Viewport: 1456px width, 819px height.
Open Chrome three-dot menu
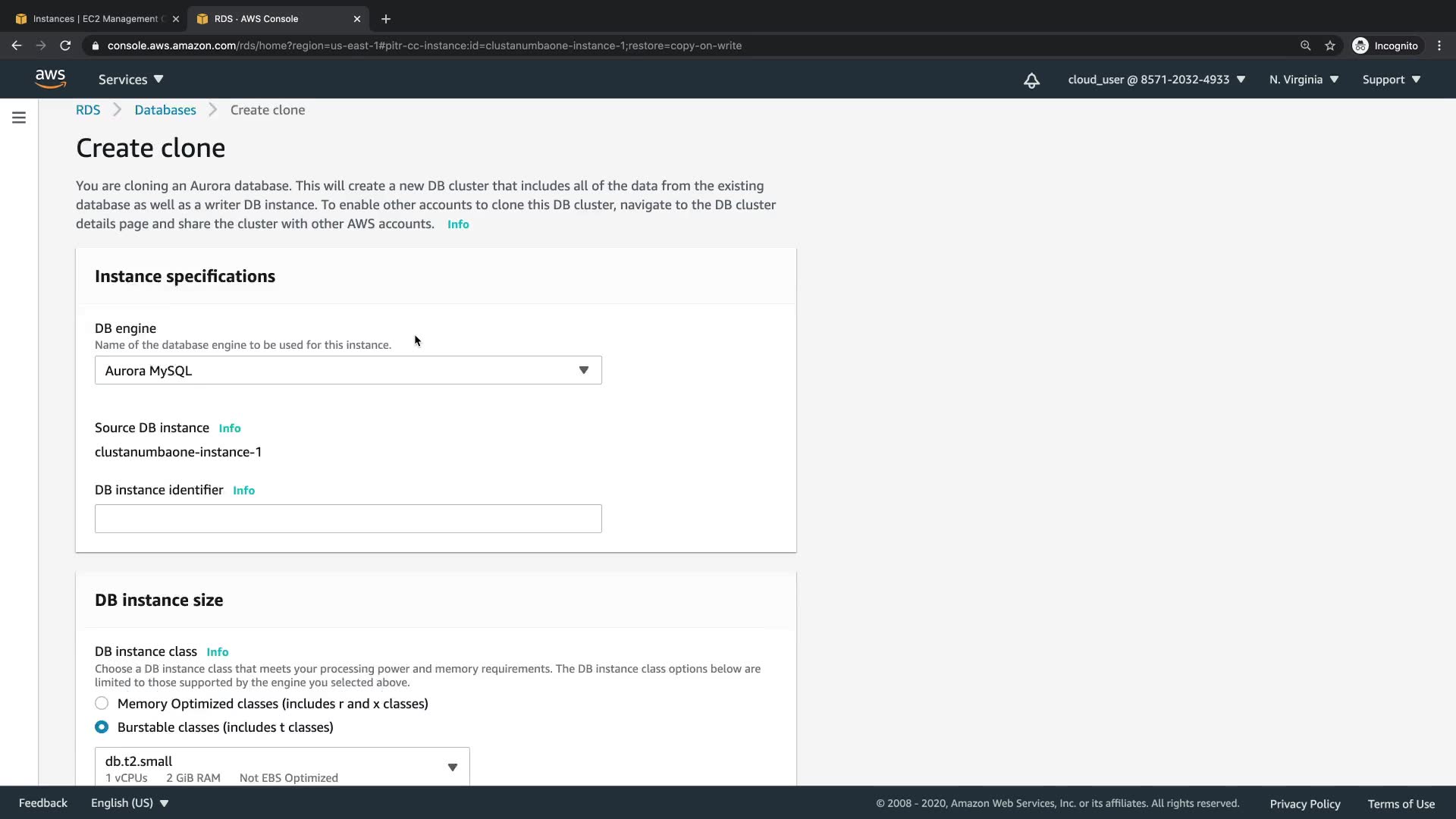(1439, 45)
